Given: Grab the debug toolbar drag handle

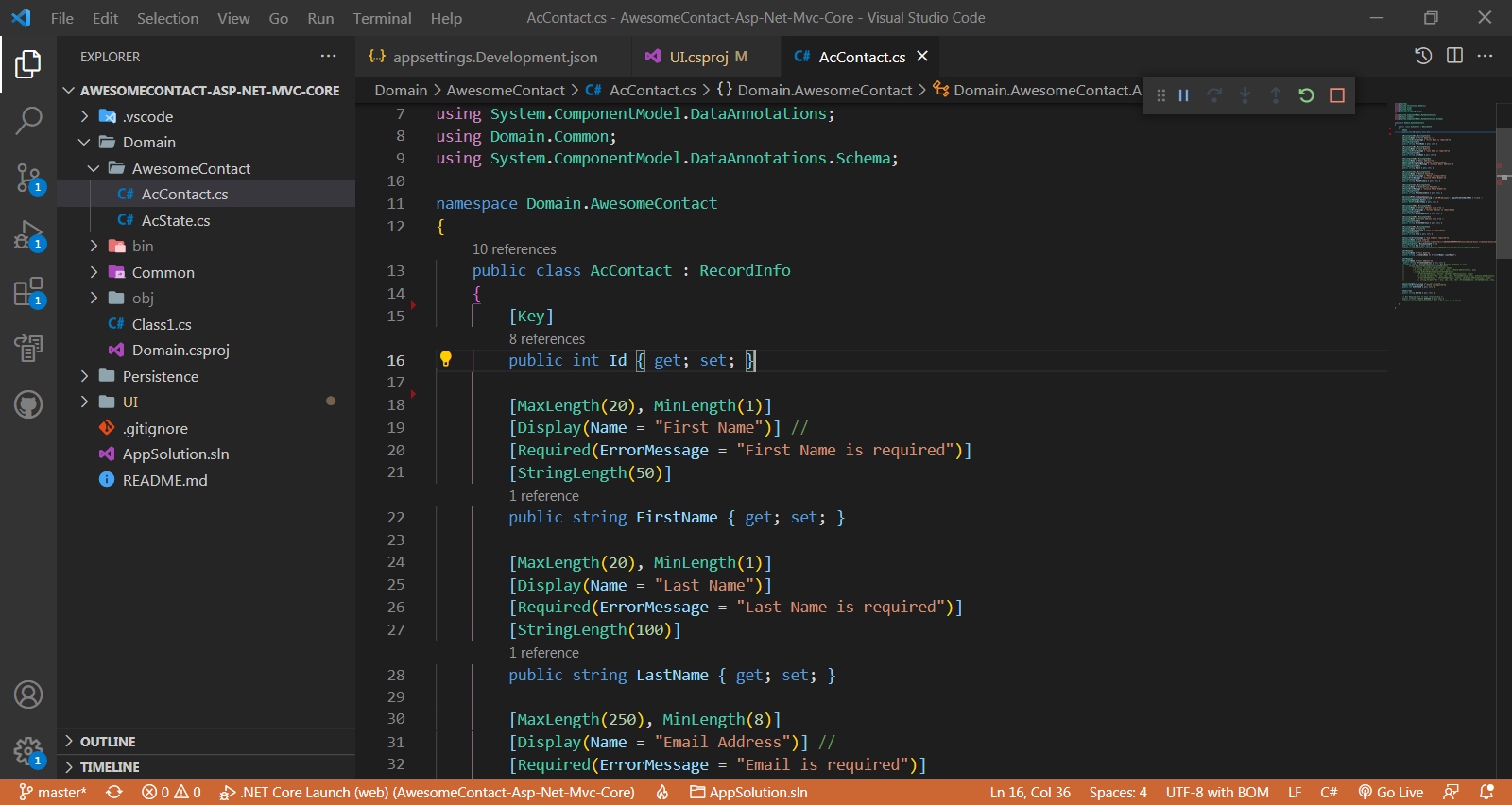Looking at the screenshot, I should (1160, 95).
